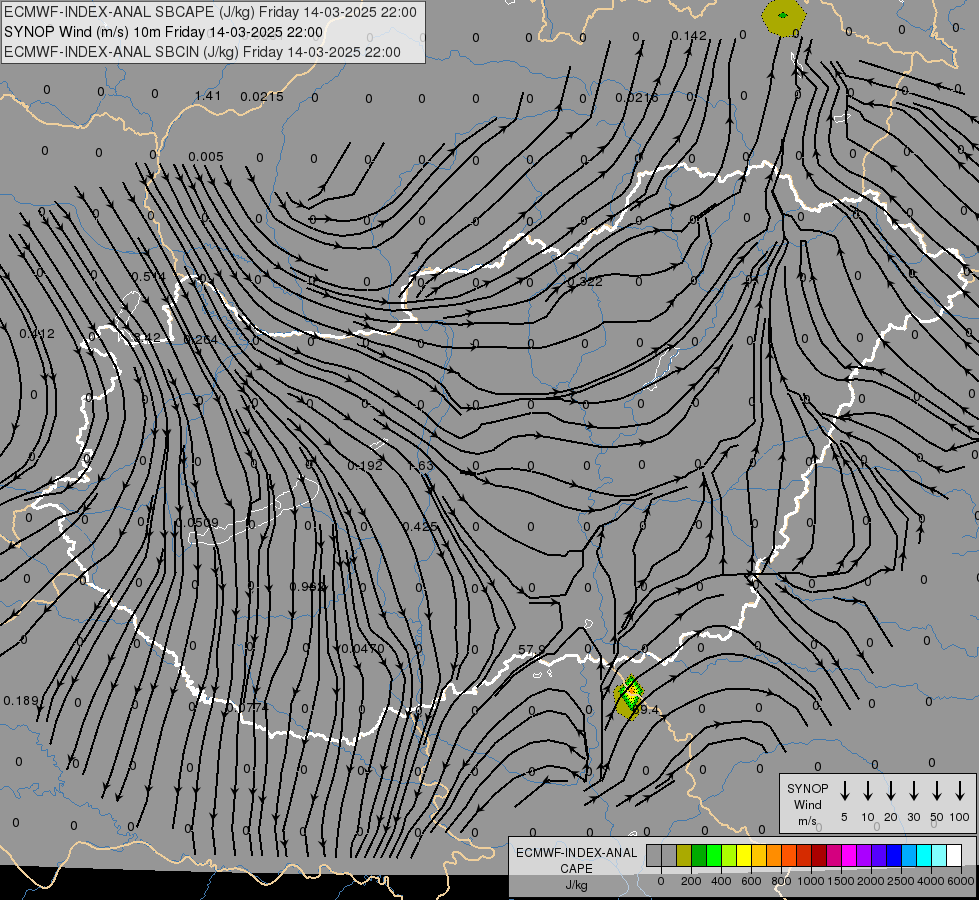
Task: Click the '200' CAPE scale label
Action: coord(691,881)
